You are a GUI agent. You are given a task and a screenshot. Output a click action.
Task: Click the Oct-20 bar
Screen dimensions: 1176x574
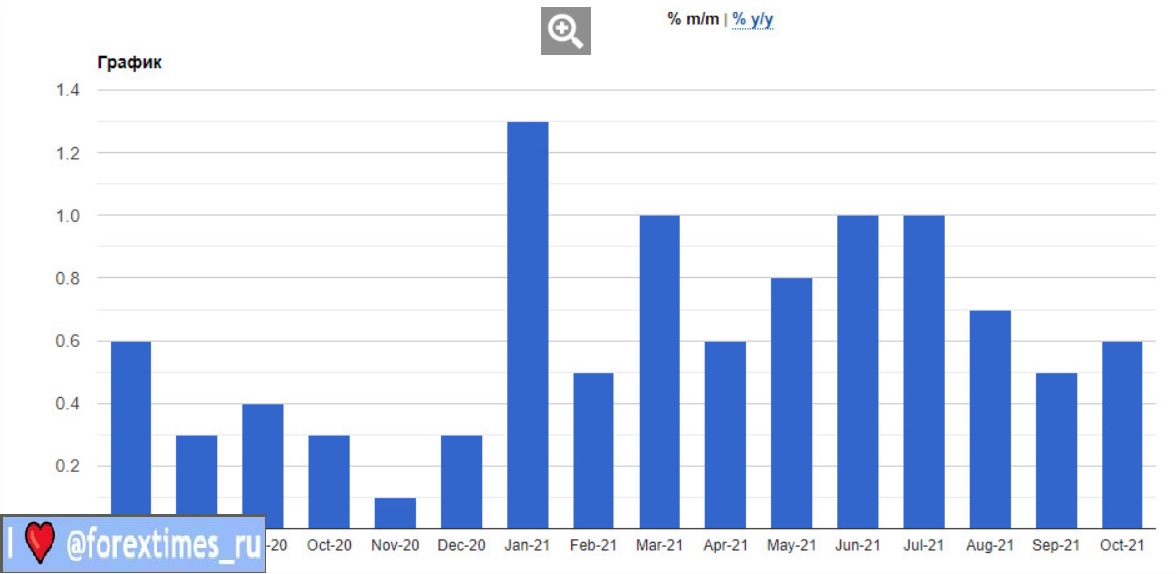[x=329, y=481]
